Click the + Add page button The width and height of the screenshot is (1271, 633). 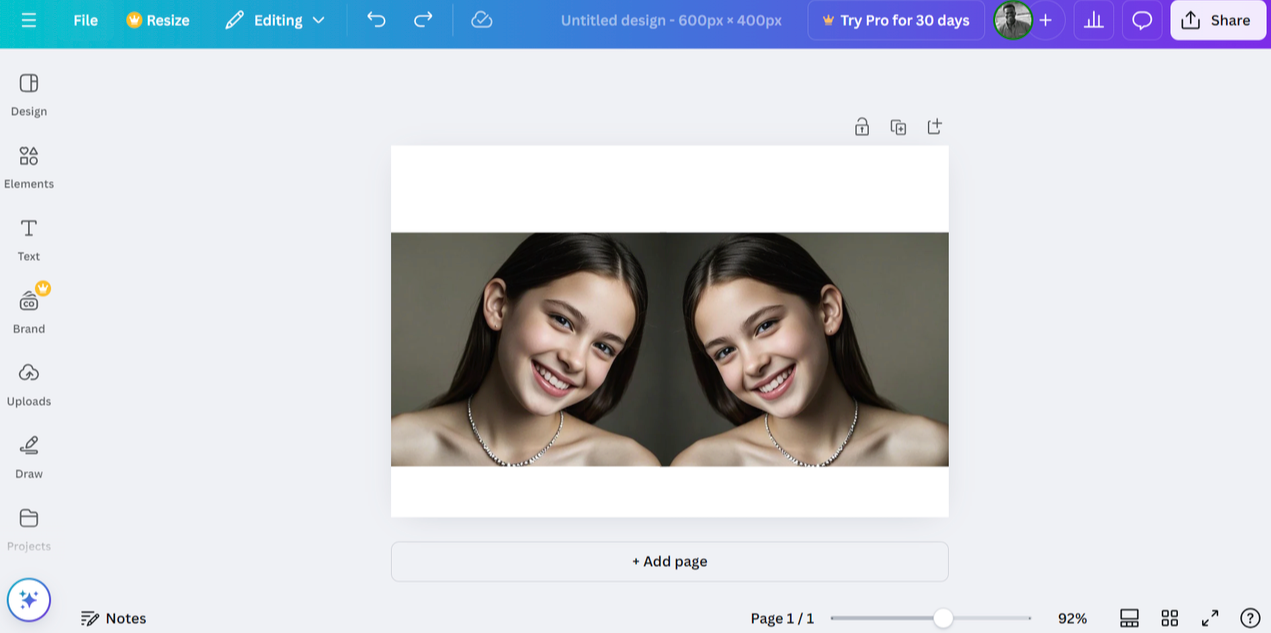(670, 562)
